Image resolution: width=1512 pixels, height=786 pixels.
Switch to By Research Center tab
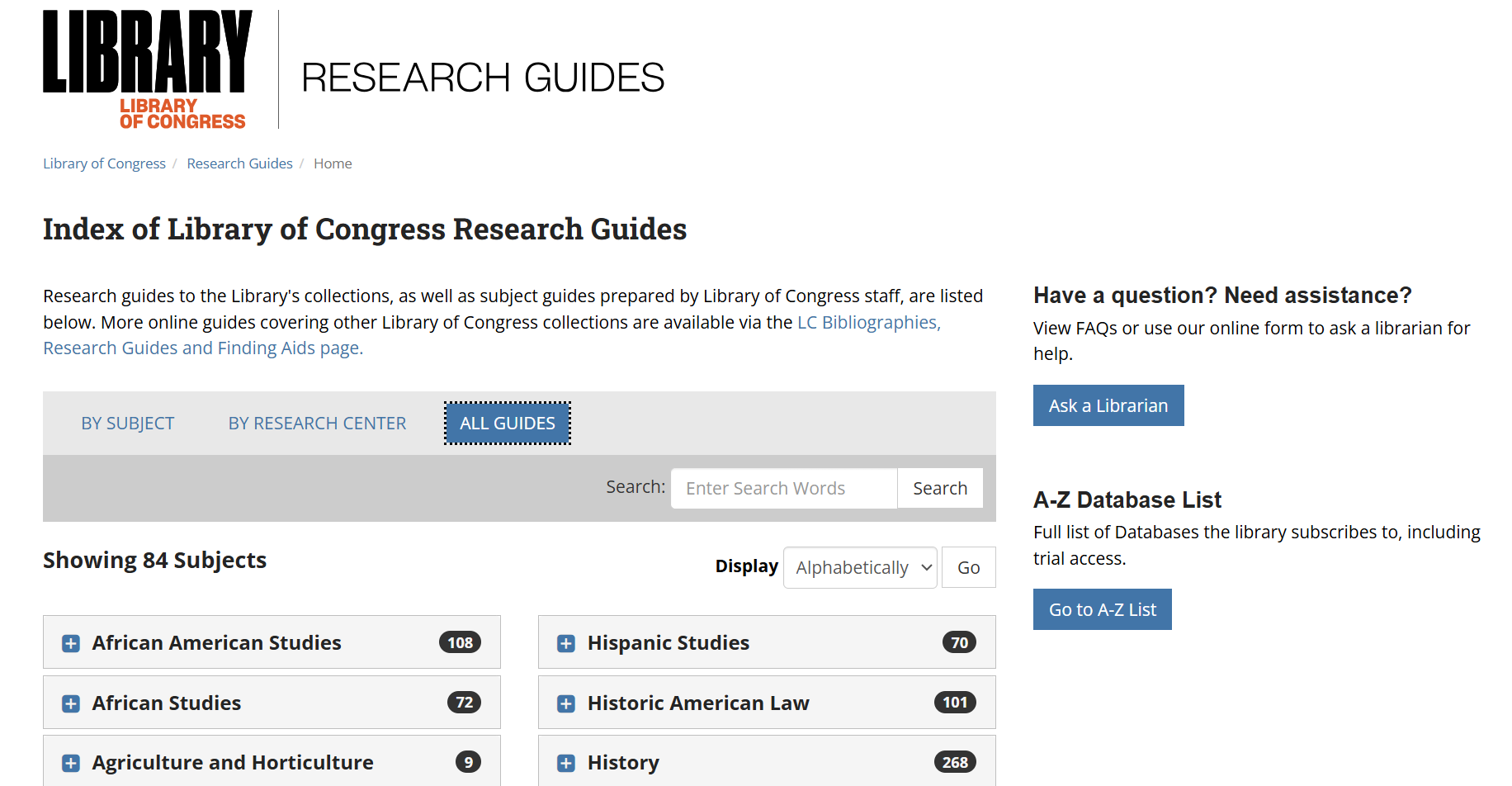[317, 424]
